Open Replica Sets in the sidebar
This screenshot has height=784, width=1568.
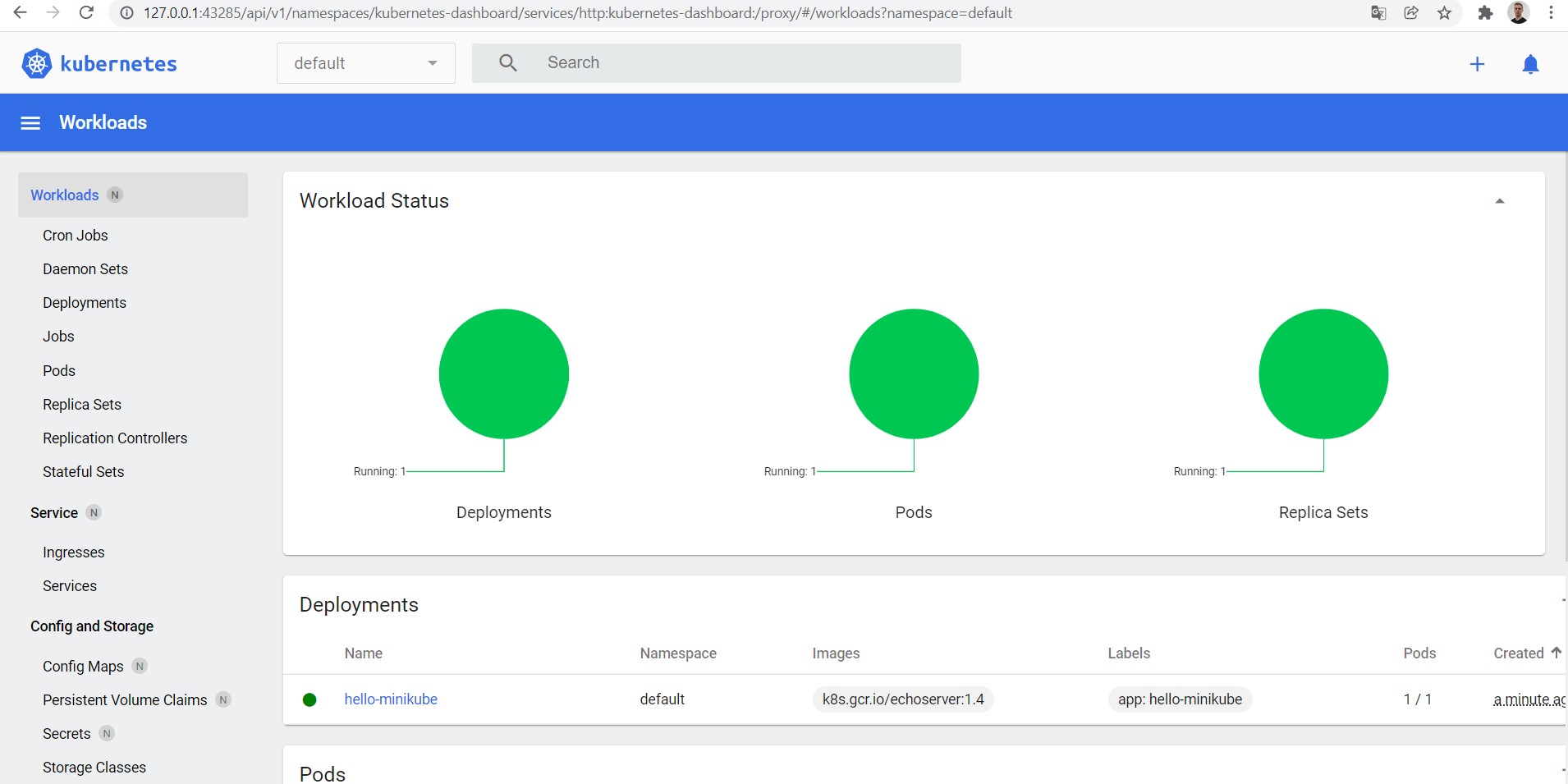point(82,405)
